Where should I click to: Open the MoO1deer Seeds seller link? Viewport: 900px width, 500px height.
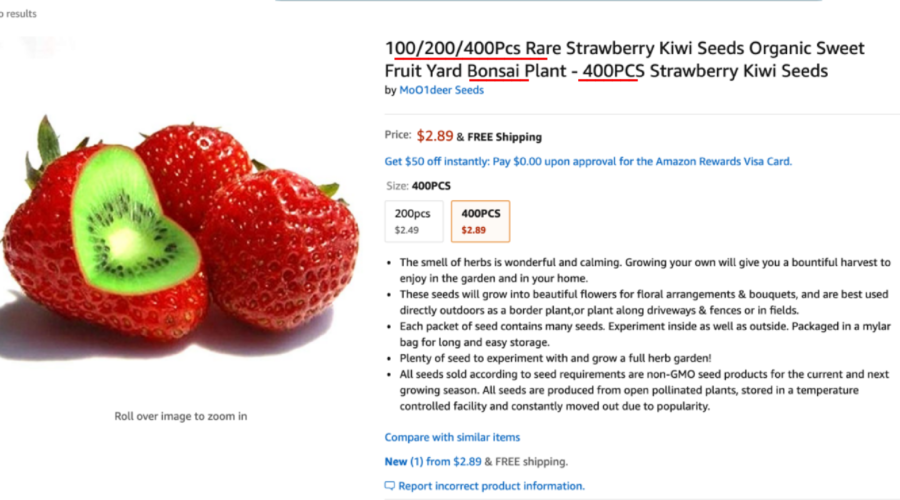[441, 90]
